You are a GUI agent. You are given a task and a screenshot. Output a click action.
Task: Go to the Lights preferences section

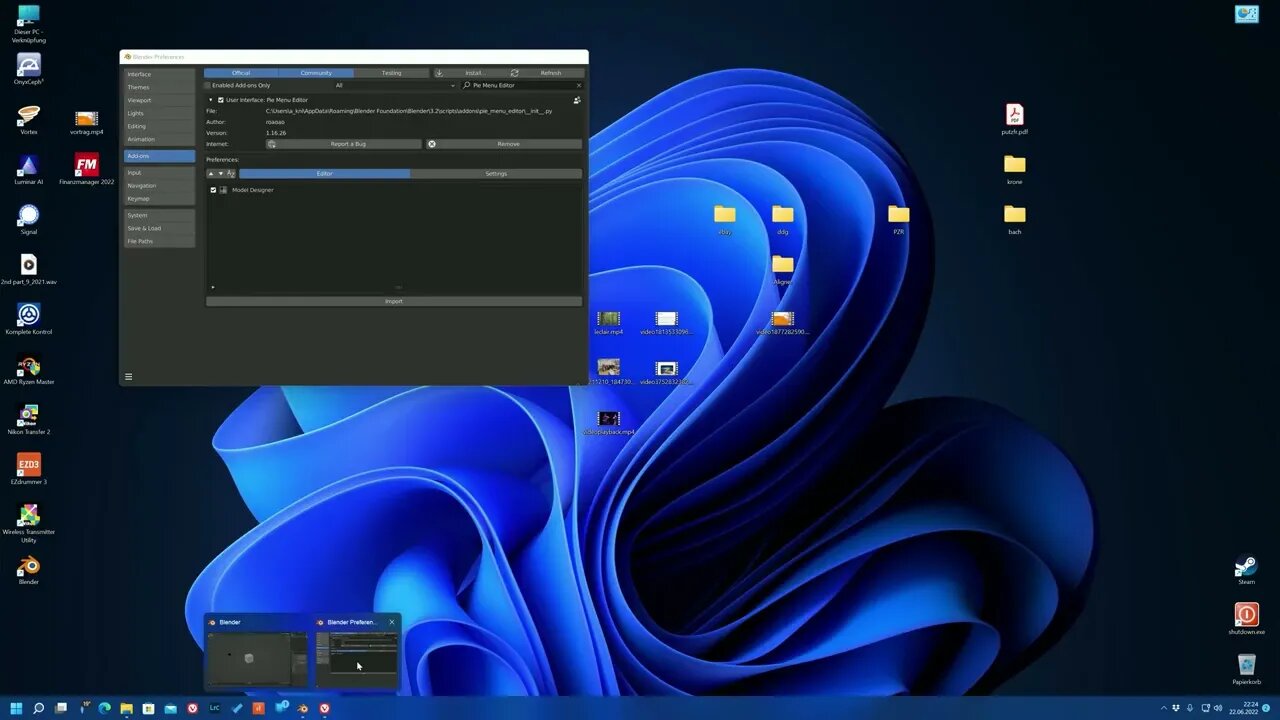click(x=159, y=113)
